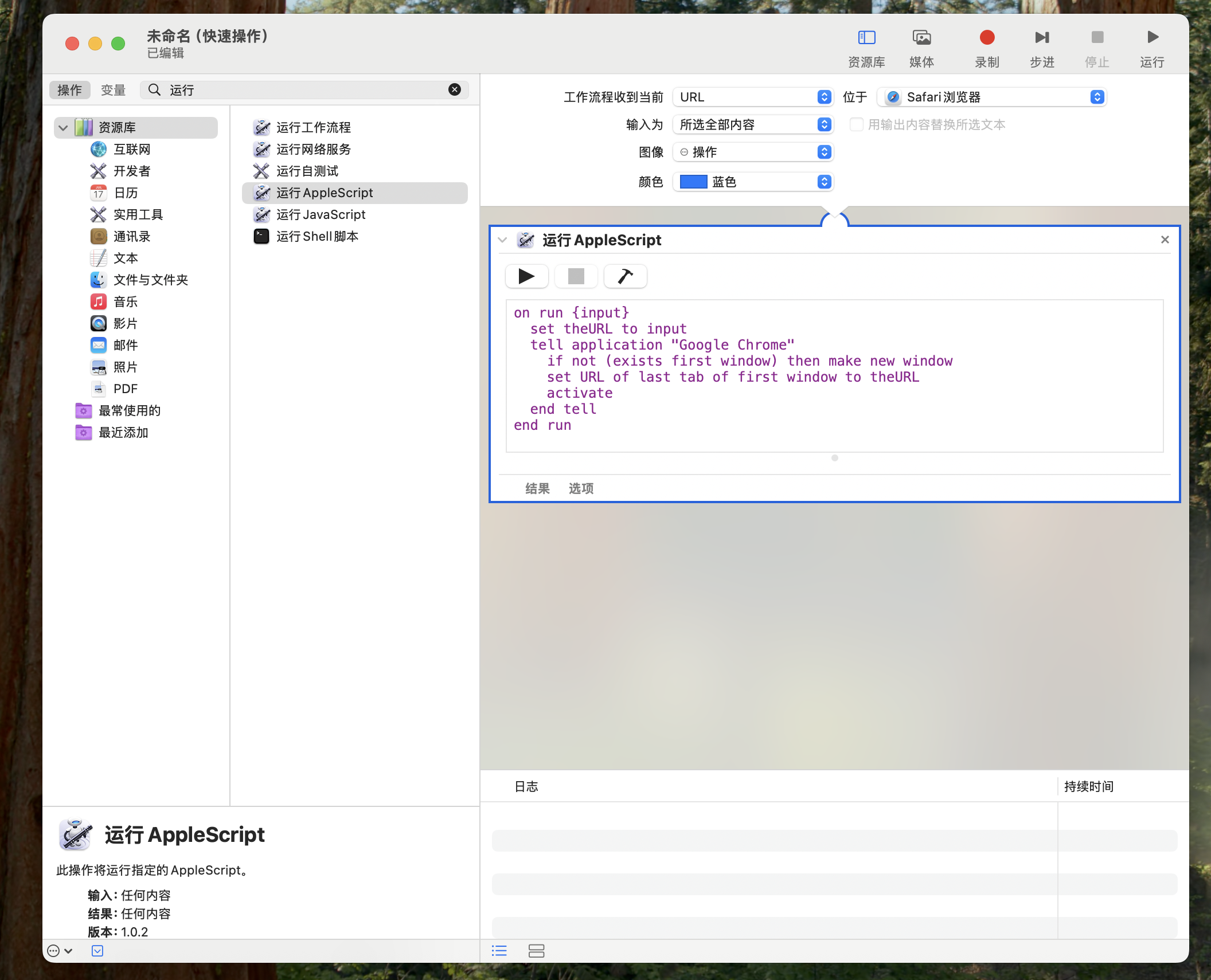Show the log list view icon

point(499,951)
